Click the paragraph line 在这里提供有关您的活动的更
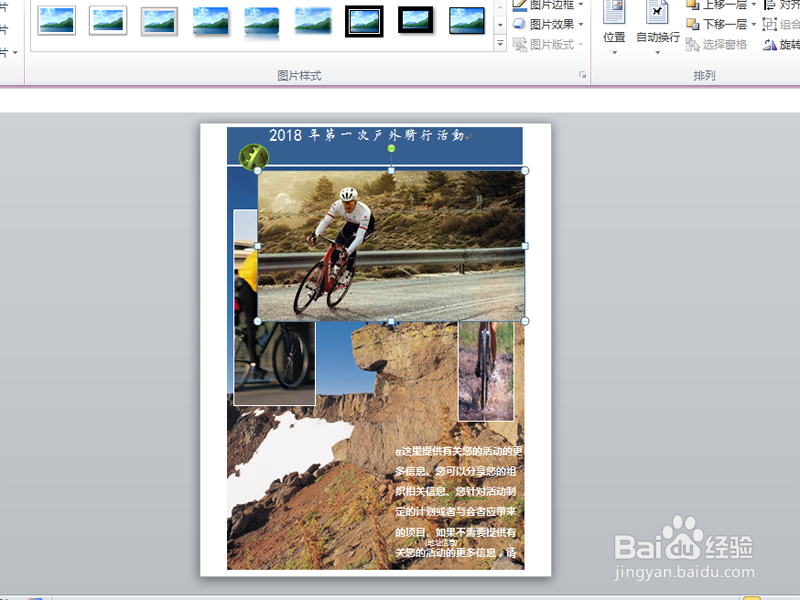Viewport: 800px width, 600px height. tap(459, 451)
